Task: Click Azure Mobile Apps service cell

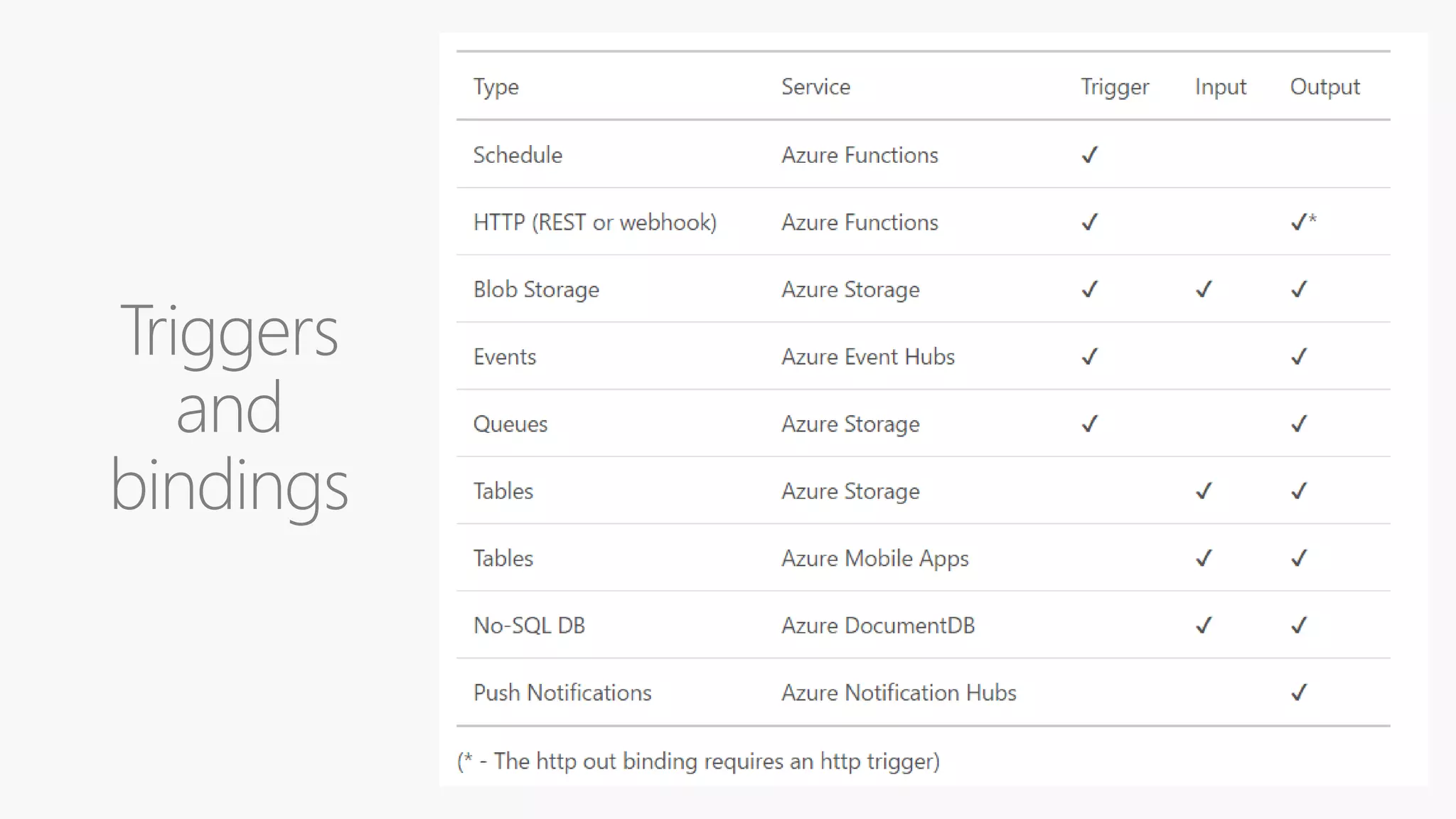Action: point(875,559)
